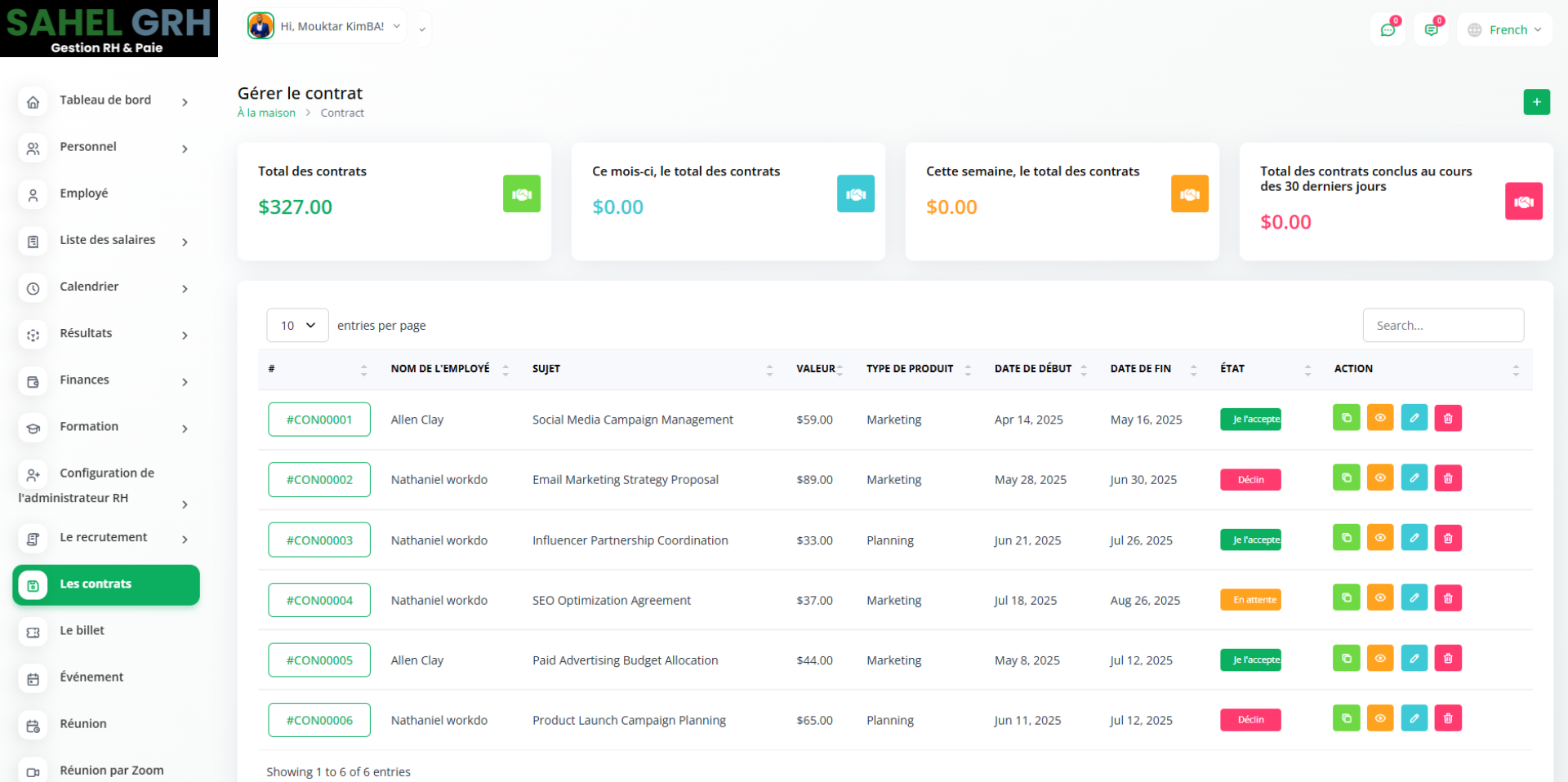
Task: Copy contract #CON00005 with the green icon
Action: pyautogui.click(x=1346, y=659)
